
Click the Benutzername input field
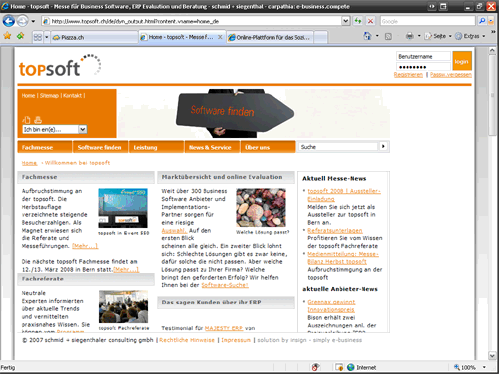pyautogui.click(x=423, y=56)
